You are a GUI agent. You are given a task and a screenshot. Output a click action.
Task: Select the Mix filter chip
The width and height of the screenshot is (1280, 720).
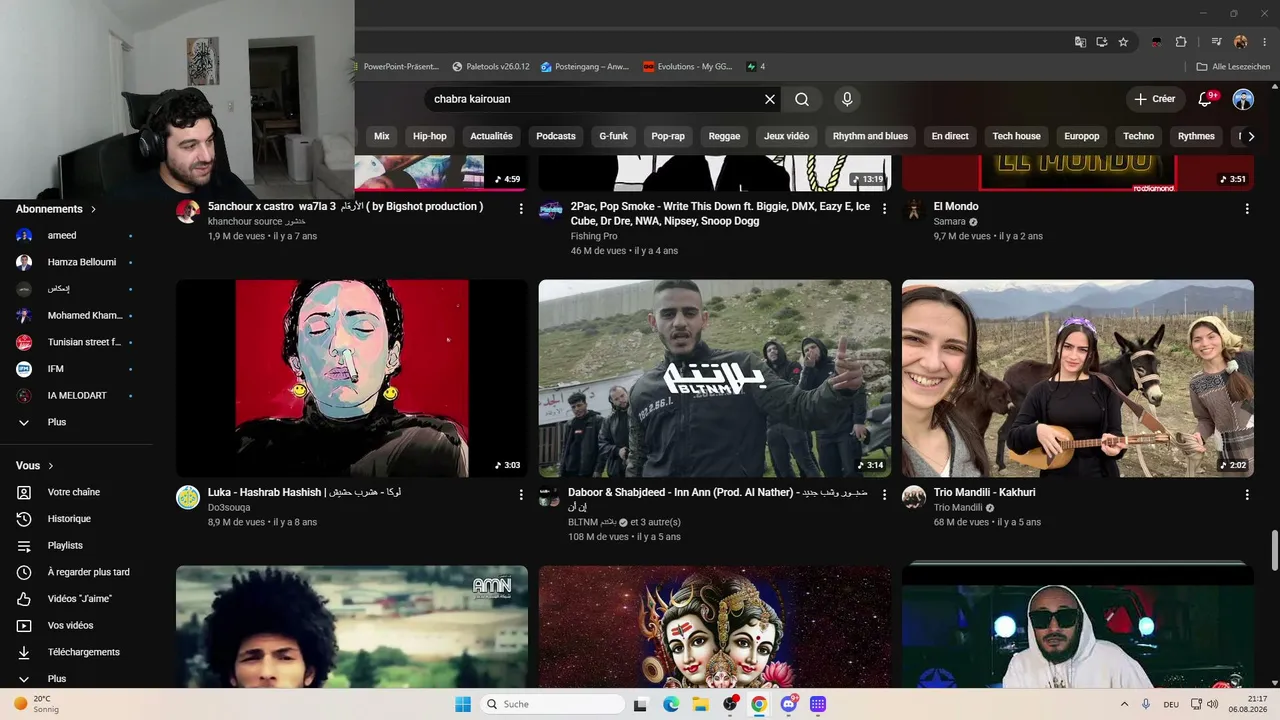click(382, 136)
